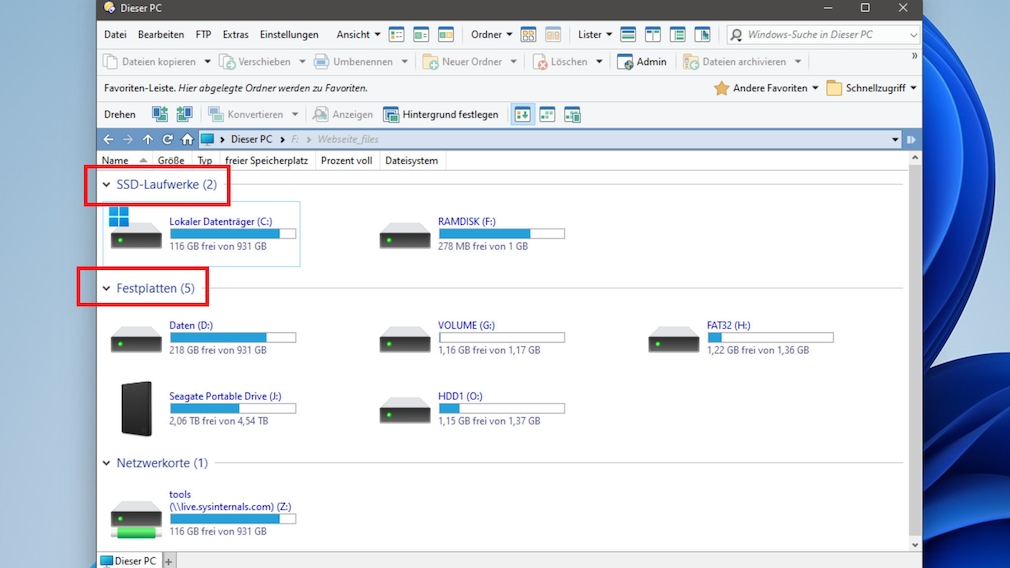Click the Hintergrund festlegen toolbar icon
The height and width of the screenshot is (568, 1010).
[x=391, y=115]
